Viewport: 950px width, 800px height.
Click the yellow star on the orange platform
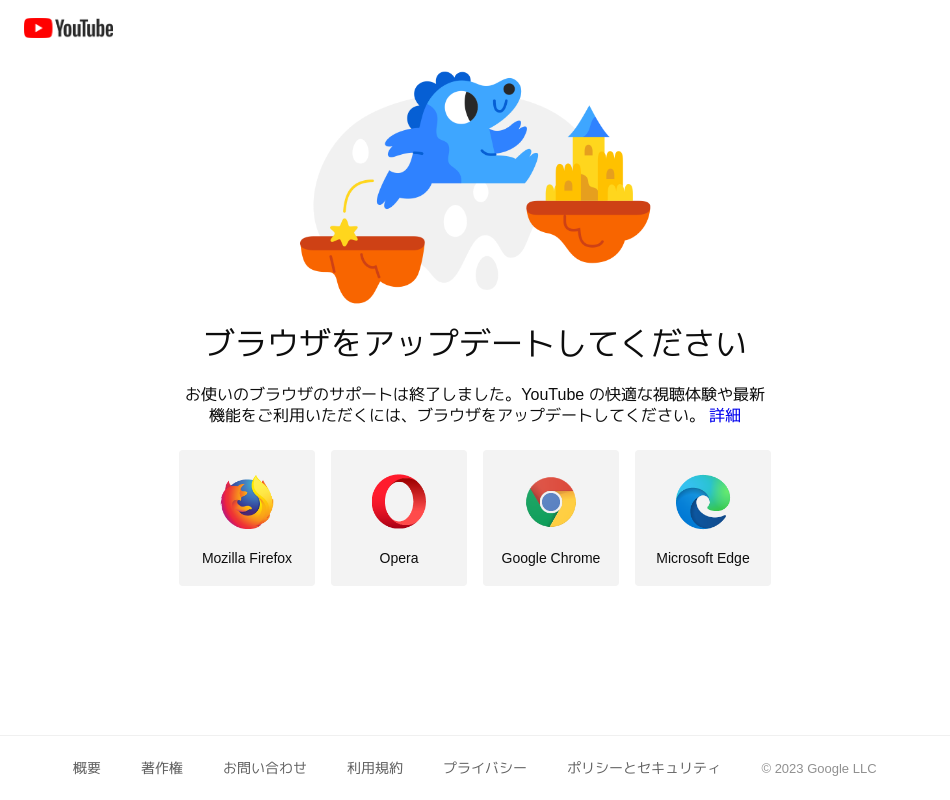click(344, 232)
